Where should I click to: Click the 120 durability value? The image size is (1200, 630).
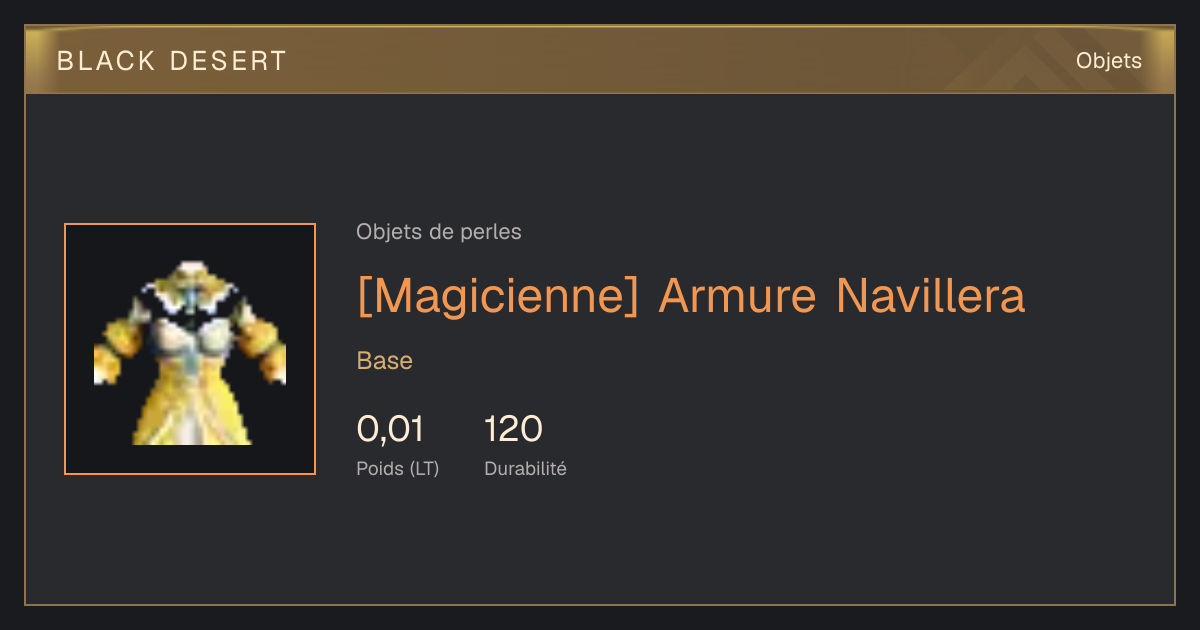click(513, 429)
